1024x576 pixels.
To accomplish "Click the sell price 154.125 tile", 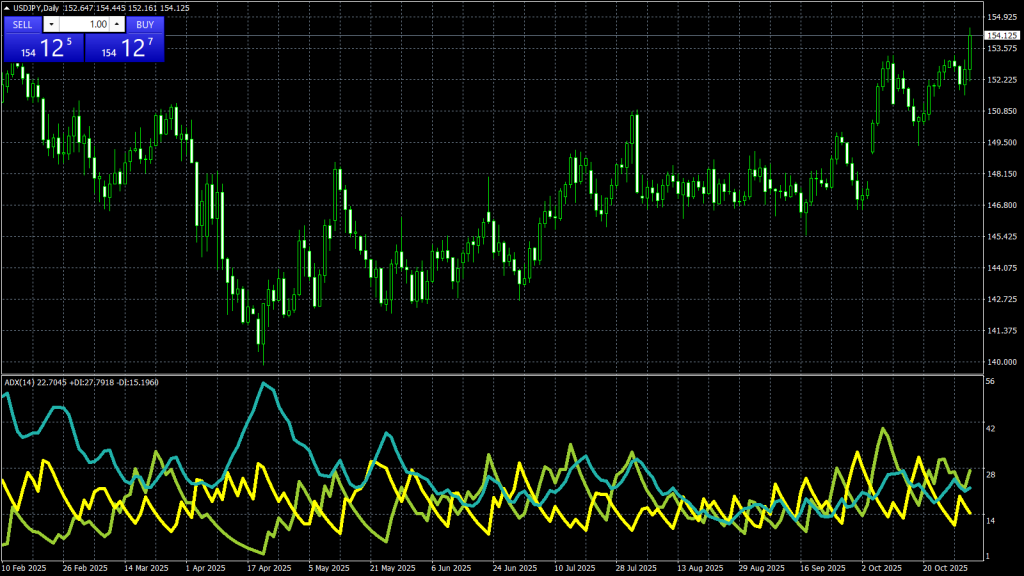I will coord(43,47).
